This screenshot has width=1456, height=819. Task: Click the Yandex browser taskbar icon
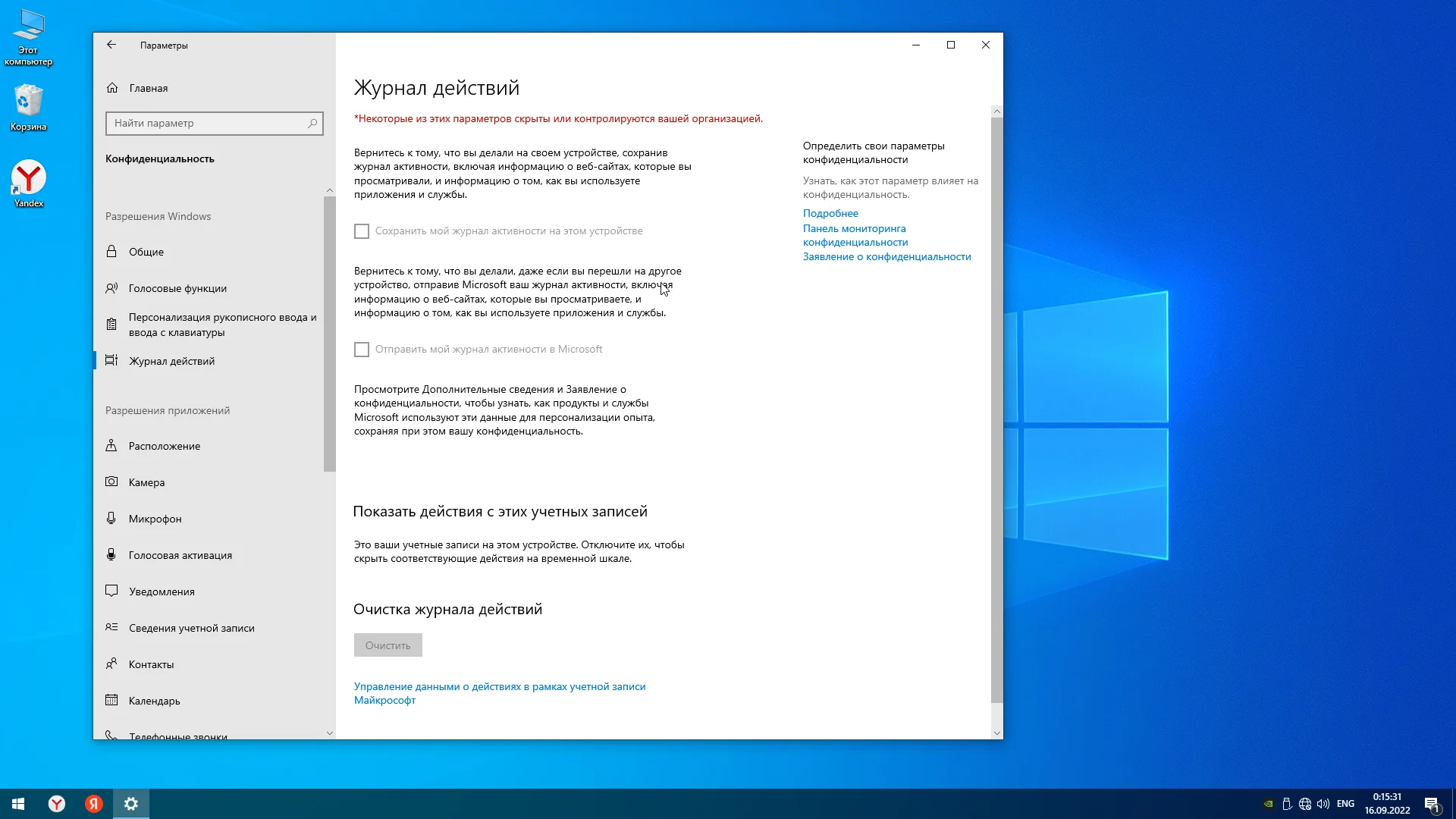coord(57,804)
